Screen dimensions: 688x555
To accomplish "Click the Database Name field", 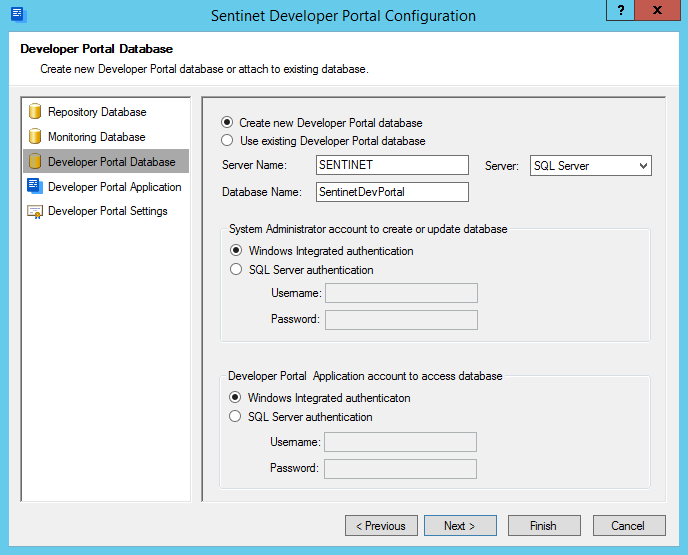I will coord(392,192).
